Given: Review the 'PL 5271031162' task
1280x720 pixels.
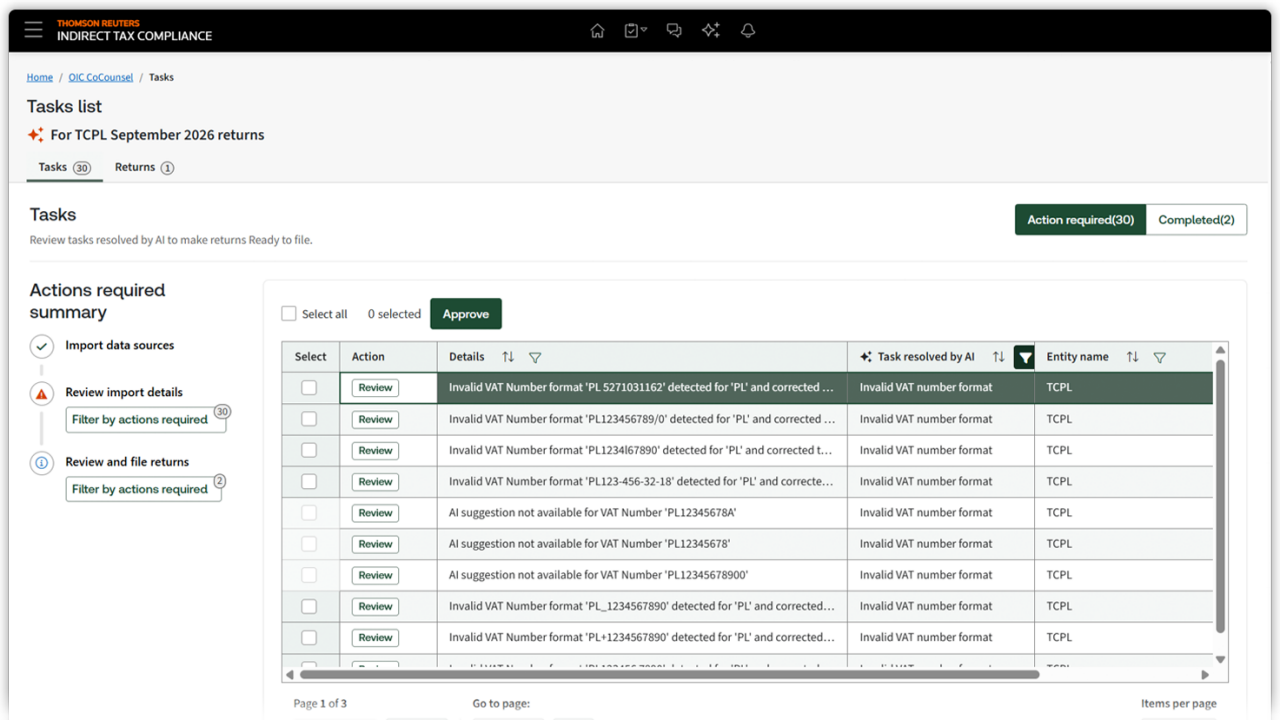Looking at the screenshot, I should tap(375, 388).
